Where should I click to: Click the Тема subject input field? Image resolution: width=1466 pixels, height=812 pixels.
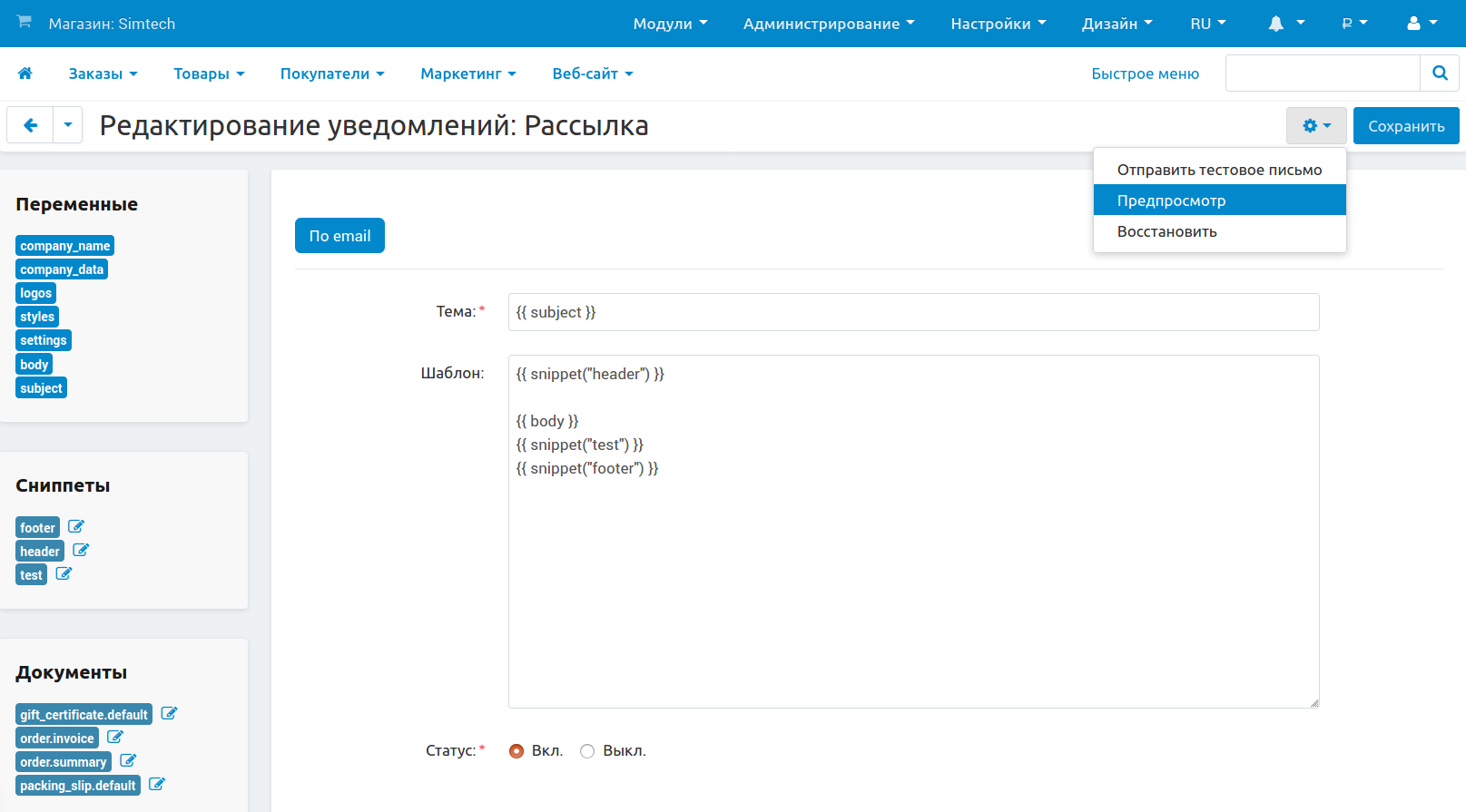tap(912, 312)
